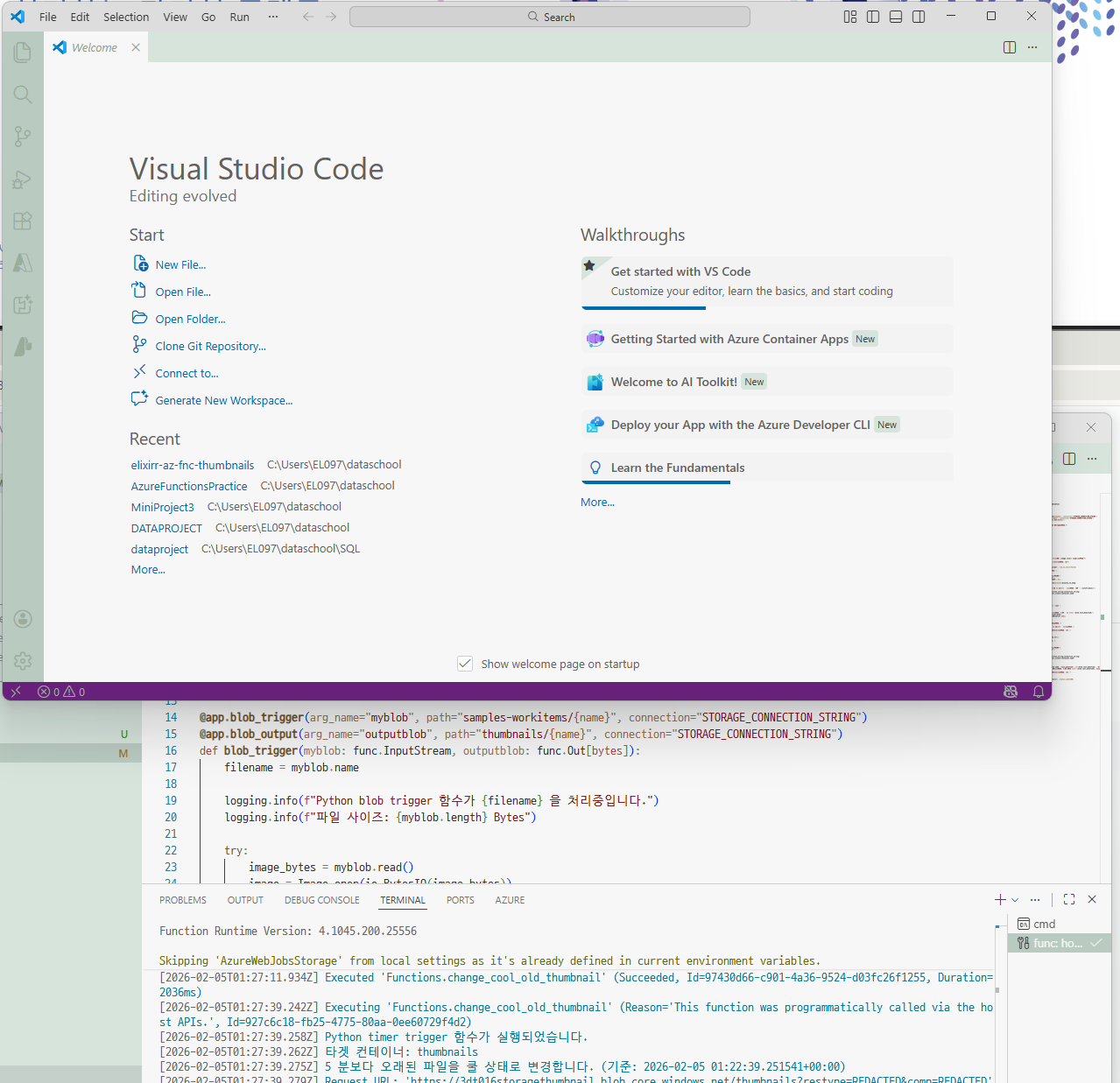Toggle primary side bar from title bar

click(873, 17)
